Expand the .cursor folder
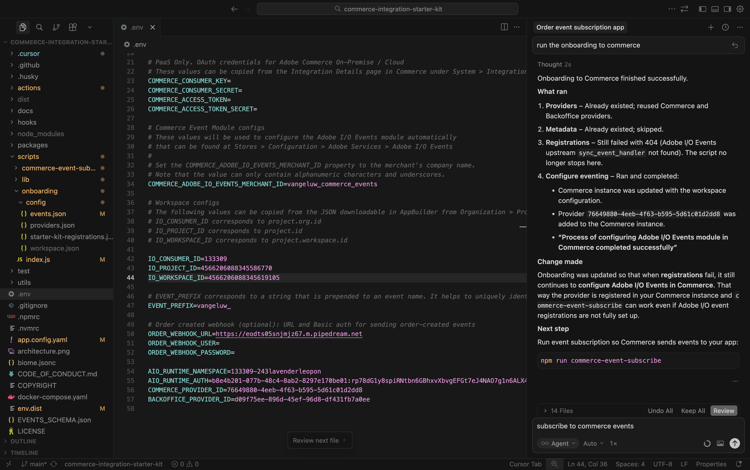This screenshot has width=750, height=470. (57, 54)
